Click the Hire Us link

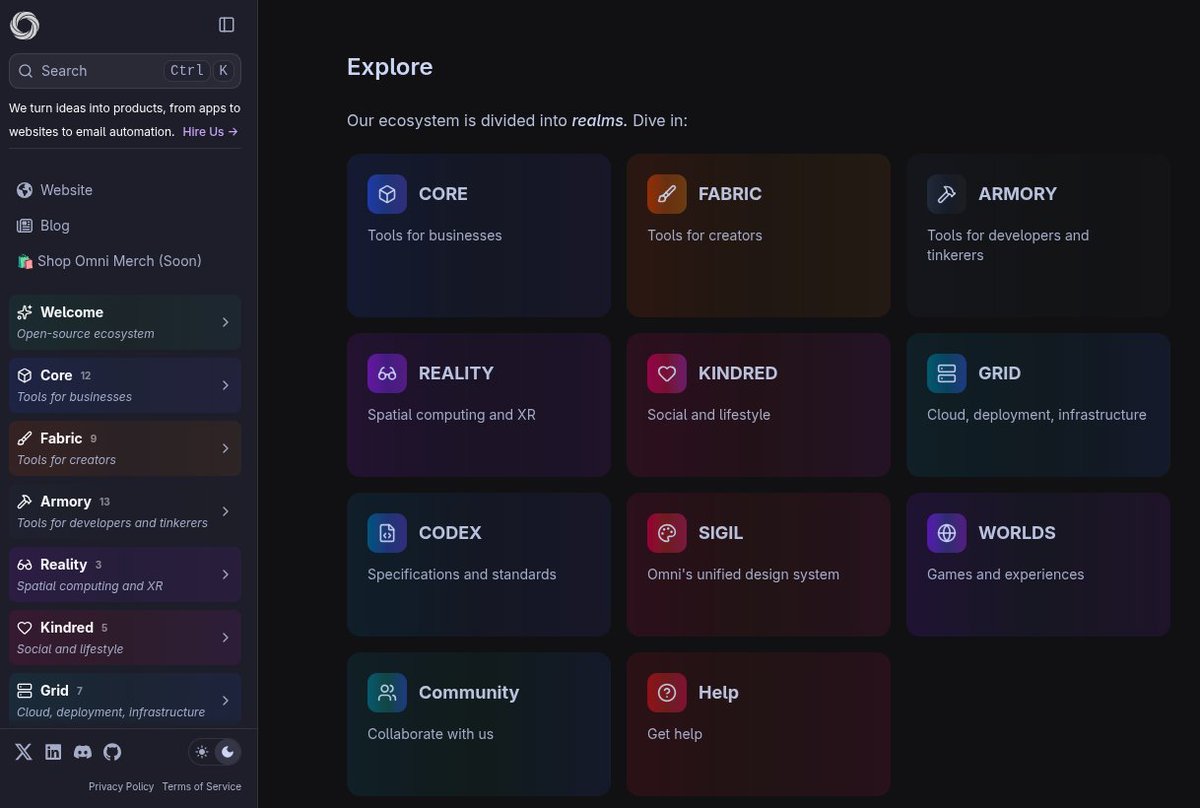(210, 132)
